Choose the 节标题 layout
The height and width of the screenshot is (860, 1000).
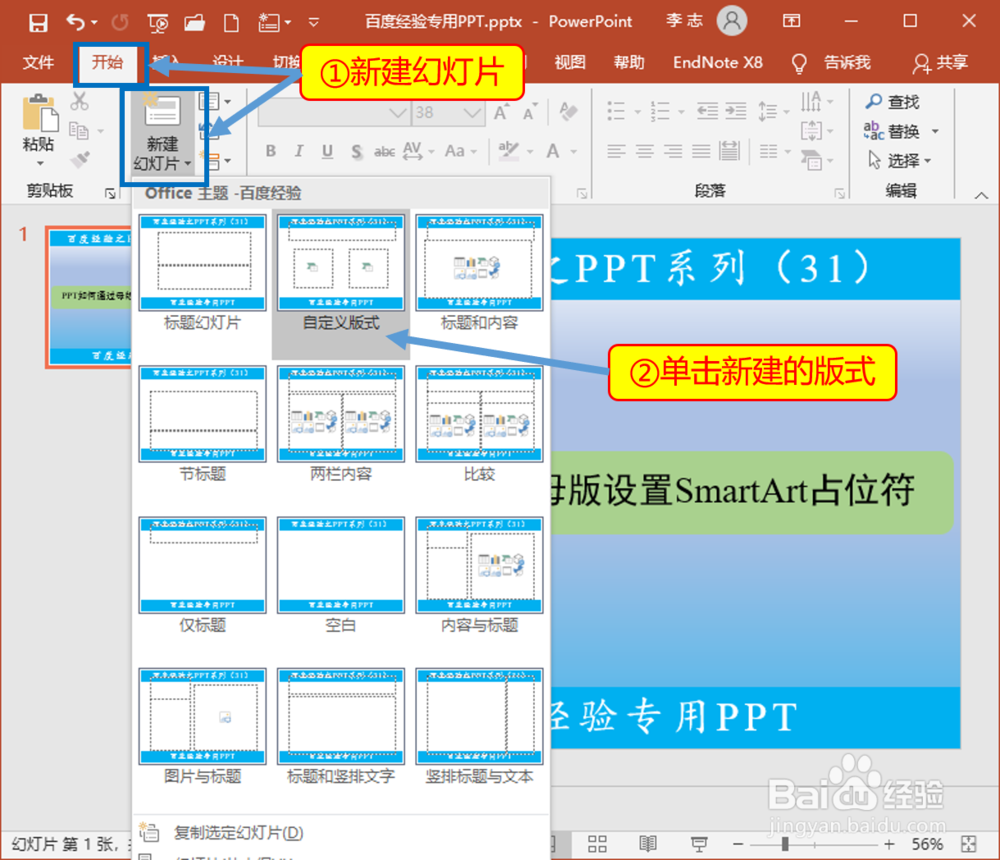(202, 424)
